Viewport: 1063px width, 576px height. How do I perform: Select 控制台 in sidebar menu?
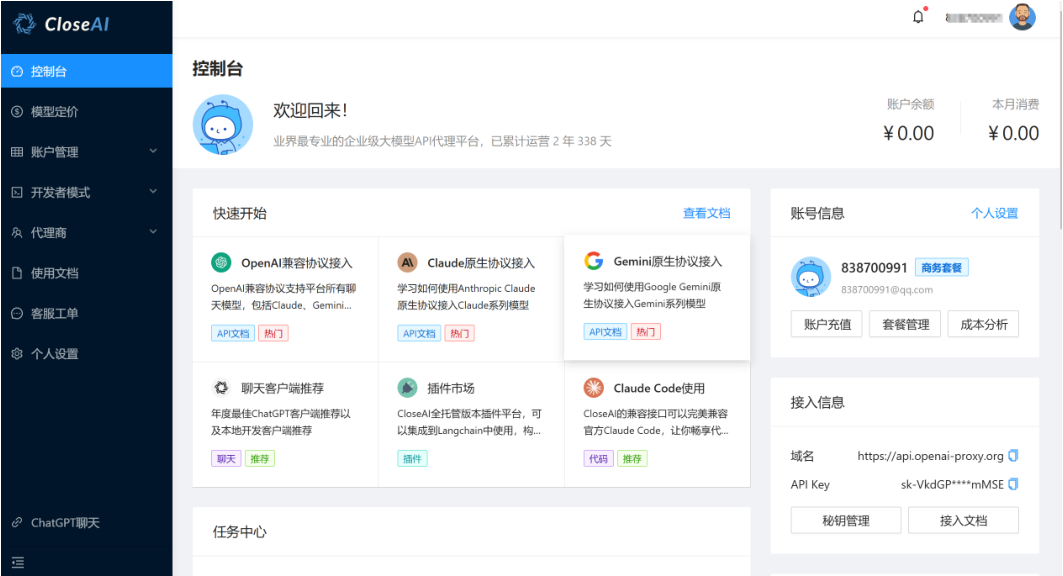pos(87,71)
